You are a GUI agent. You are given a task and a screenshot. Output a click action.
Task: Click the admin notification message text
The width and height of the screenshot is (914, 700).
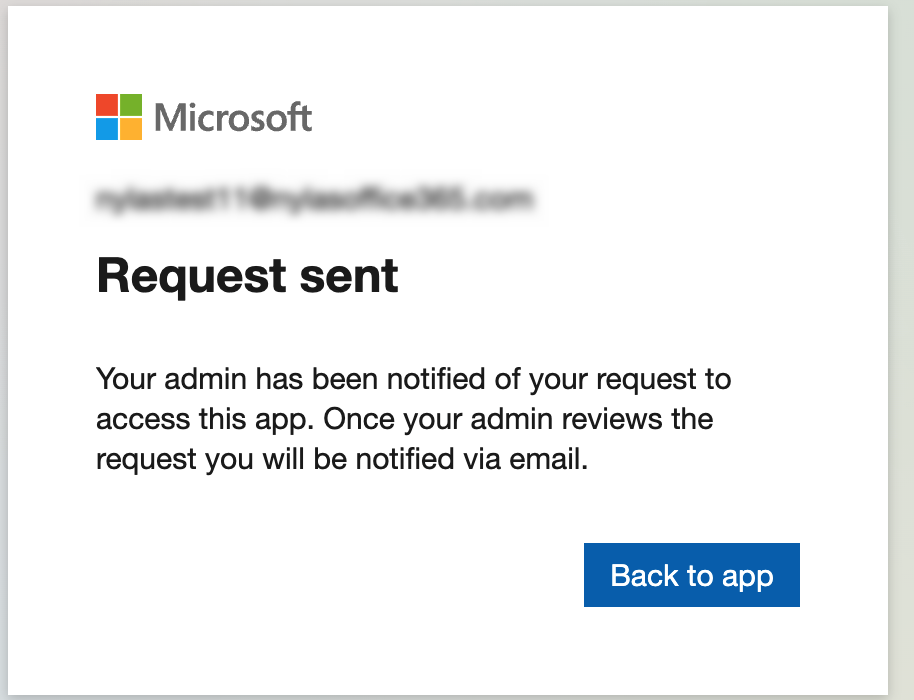[x=412, y=418]
